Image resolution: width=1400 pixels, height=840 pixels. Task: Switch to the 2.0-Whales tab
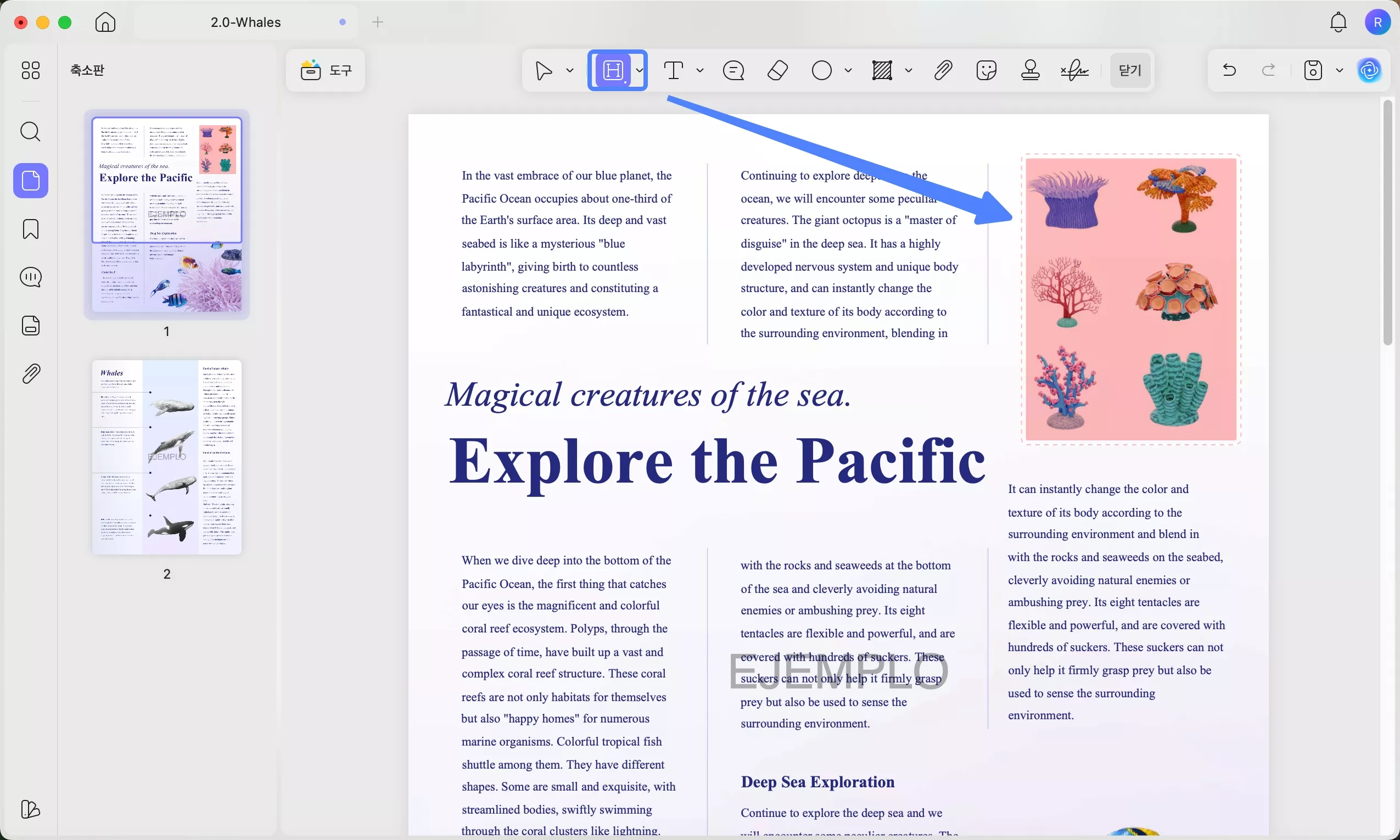click(x=245, y=22)
